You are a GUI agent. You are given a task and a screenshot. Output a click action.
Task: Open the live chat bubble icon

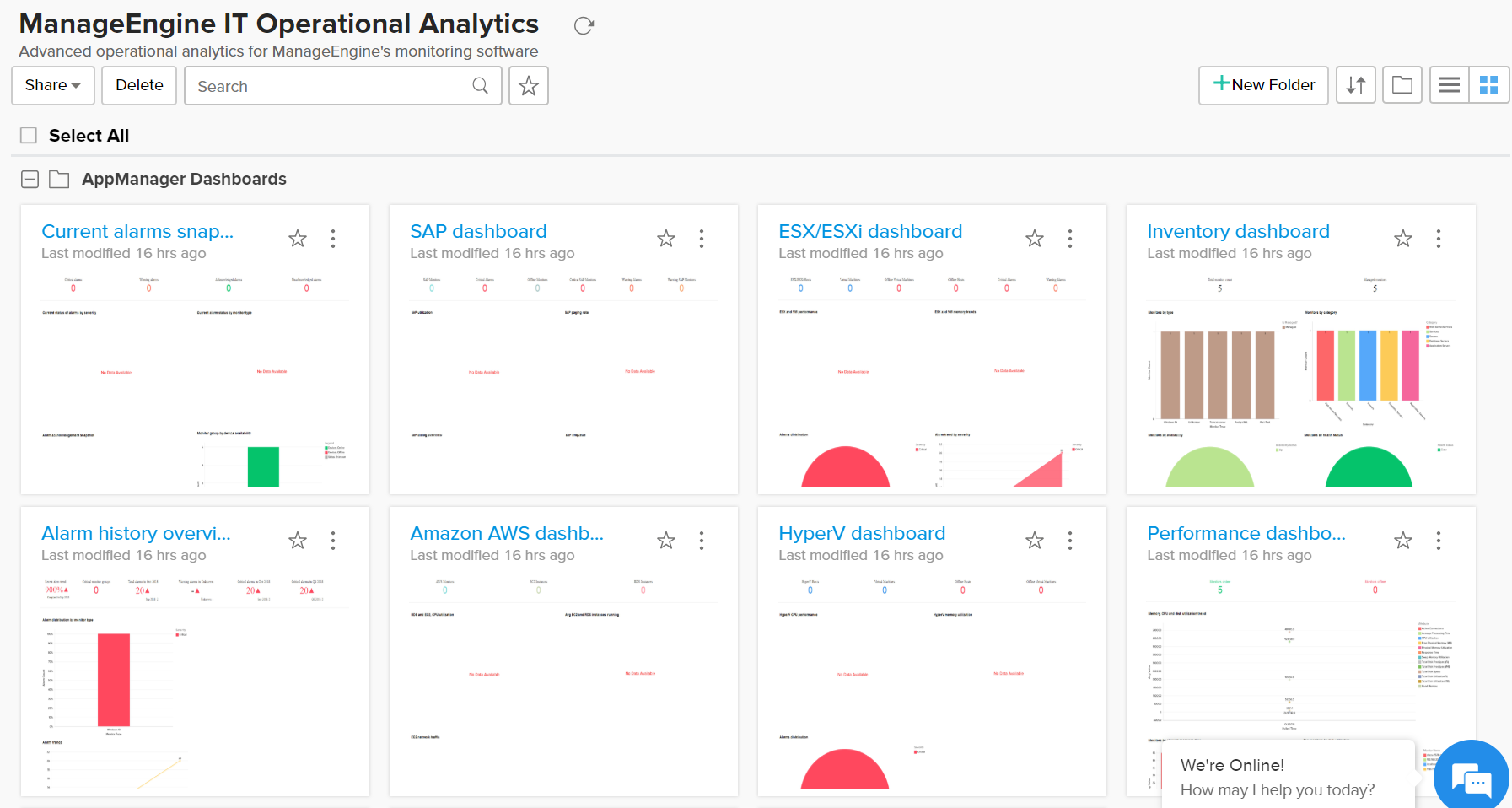[x=1472, y=778]
